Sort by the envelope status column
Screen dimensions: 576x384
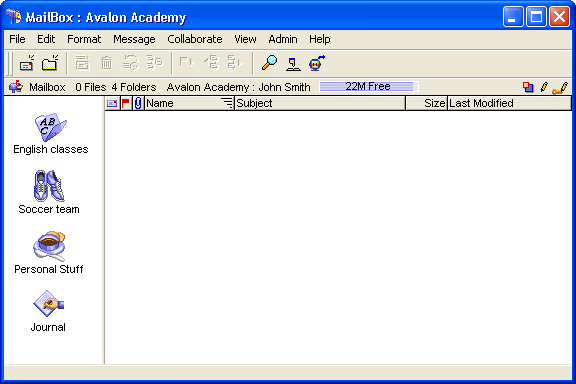(x=112, y=103)
